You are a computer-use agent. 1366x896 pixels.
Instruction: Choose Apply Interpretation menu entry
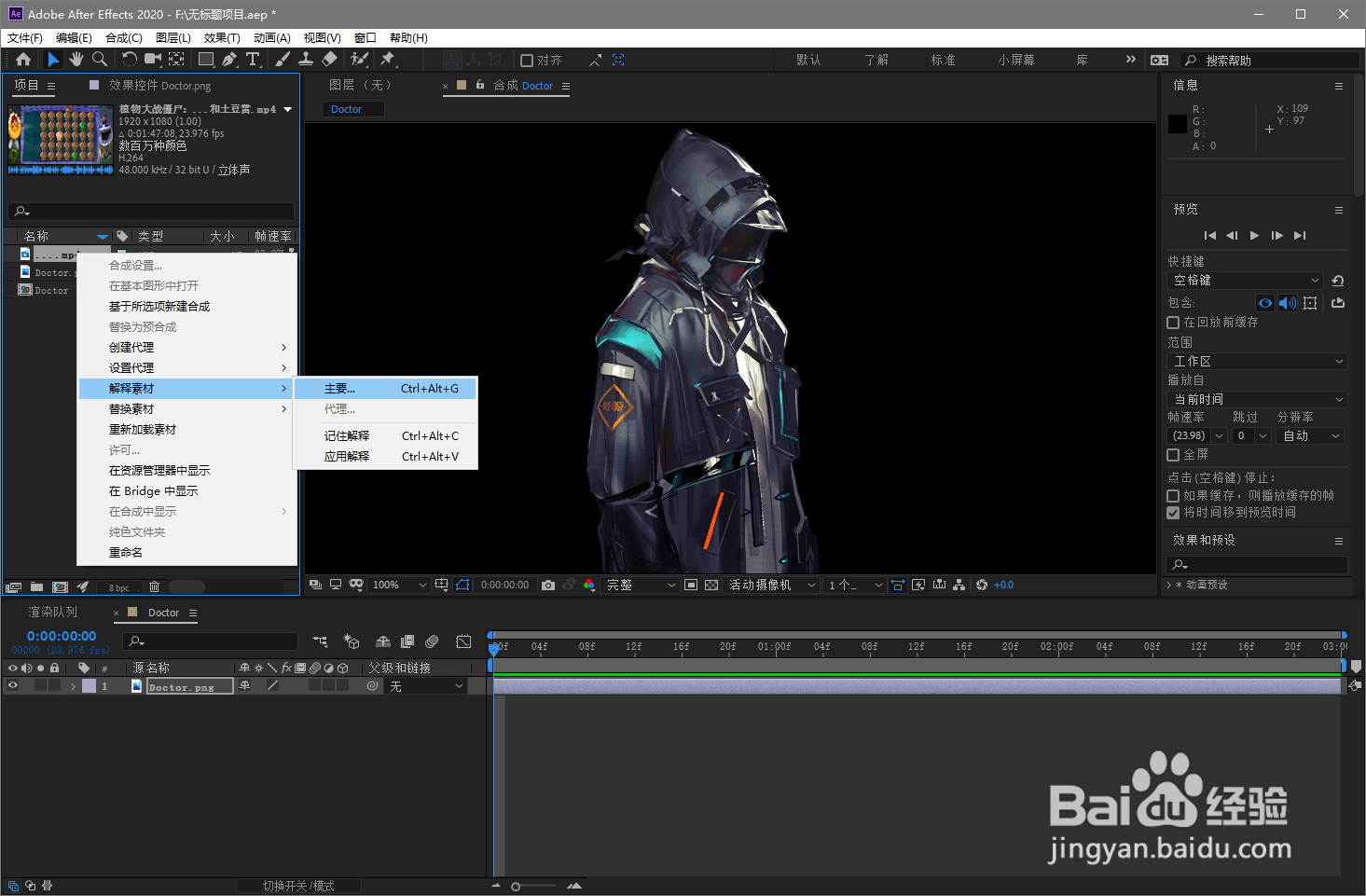385,457
